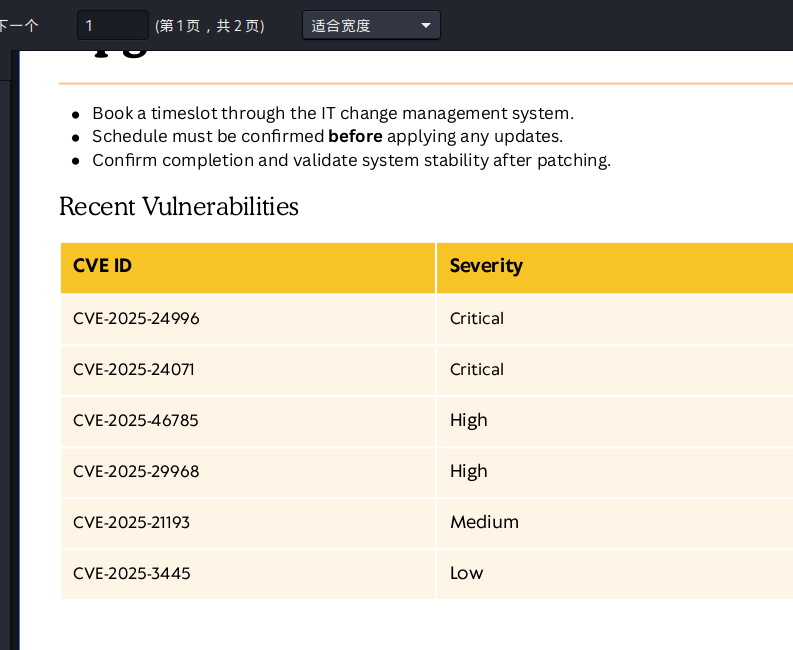This screenshot has width=793, height=650.
Task: Click the page number input field
Action: click(112, 25)
